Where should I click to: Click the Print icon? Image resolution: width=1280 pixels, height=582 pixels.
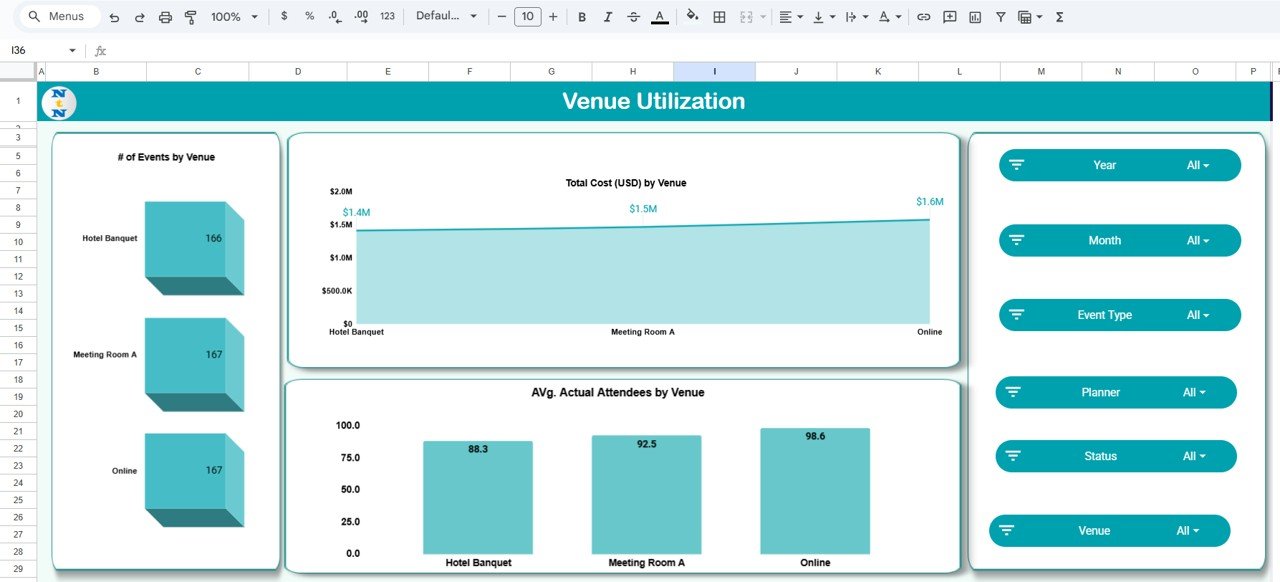[x=164, y=16]
